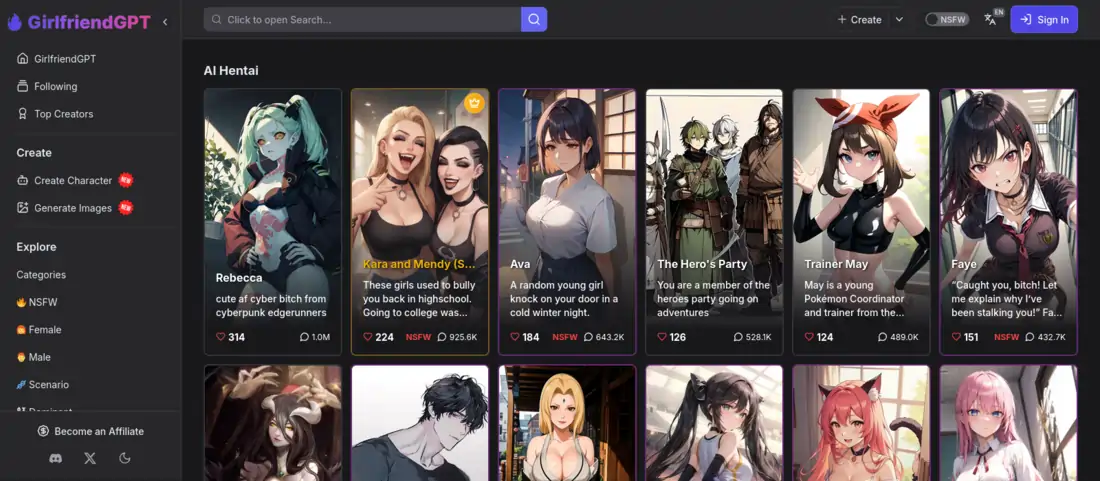
Task: Click the GirlfriendGPT flame logo icon
Action: coord(15,22)
